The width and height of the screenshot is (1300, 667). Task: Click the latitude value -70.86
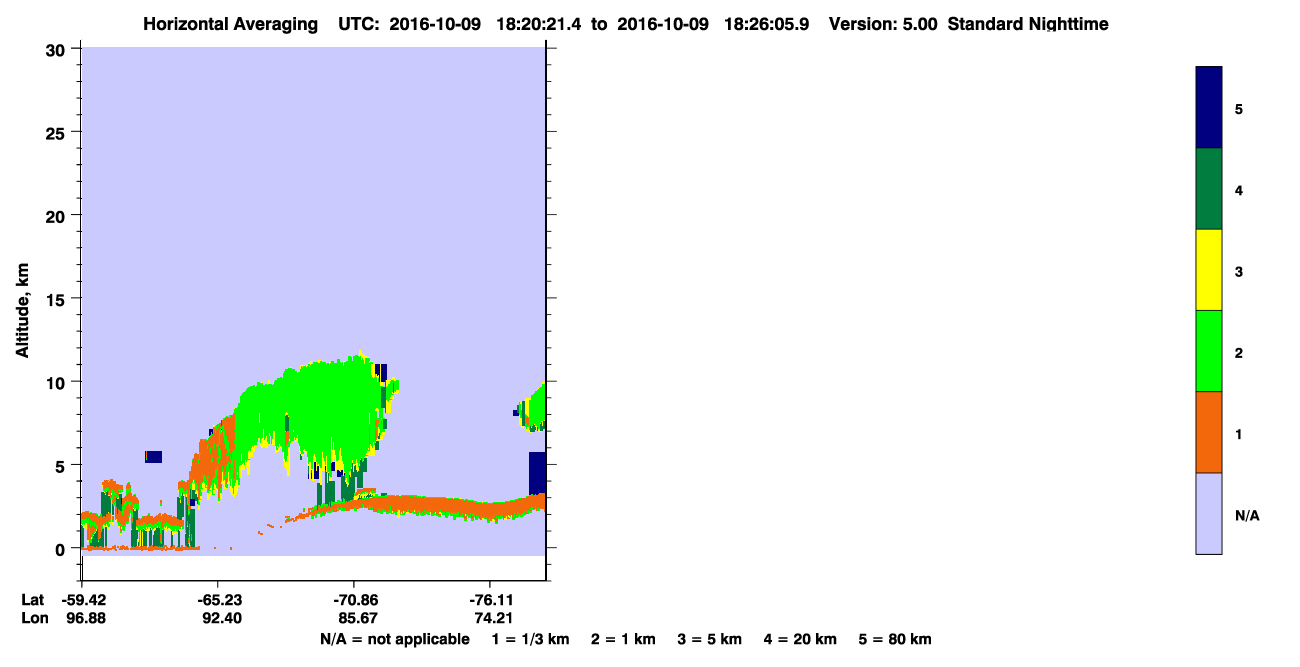(x=354, y=600)
